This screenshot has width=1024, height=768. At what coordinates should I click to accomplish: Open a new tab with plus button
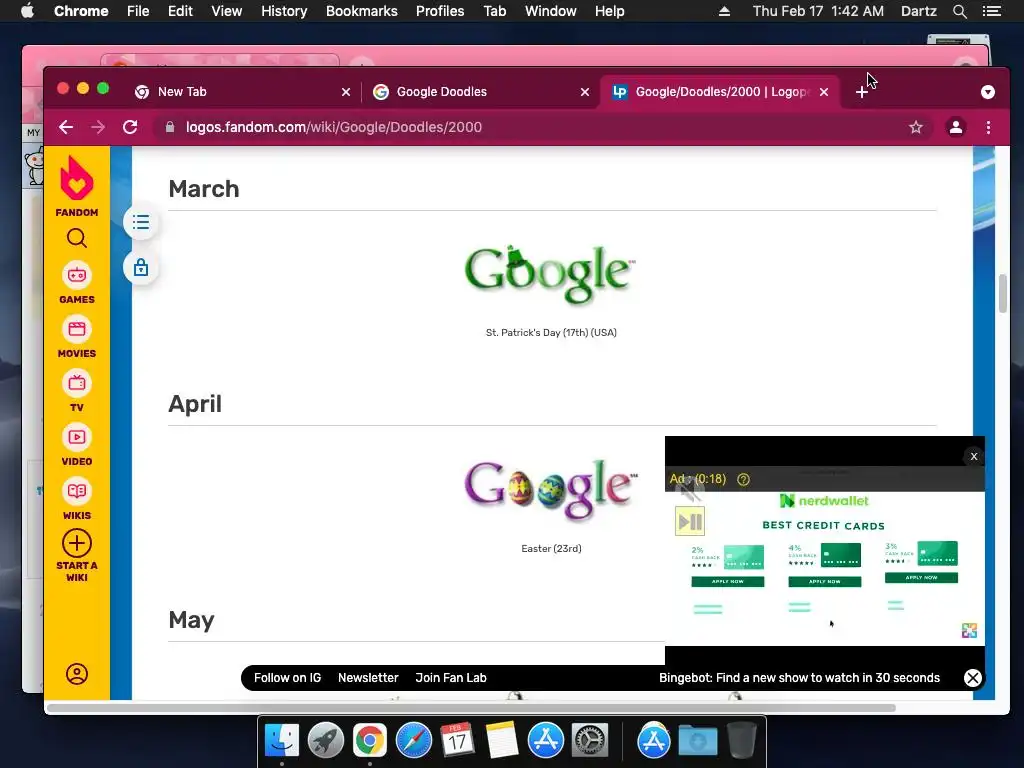862,92
